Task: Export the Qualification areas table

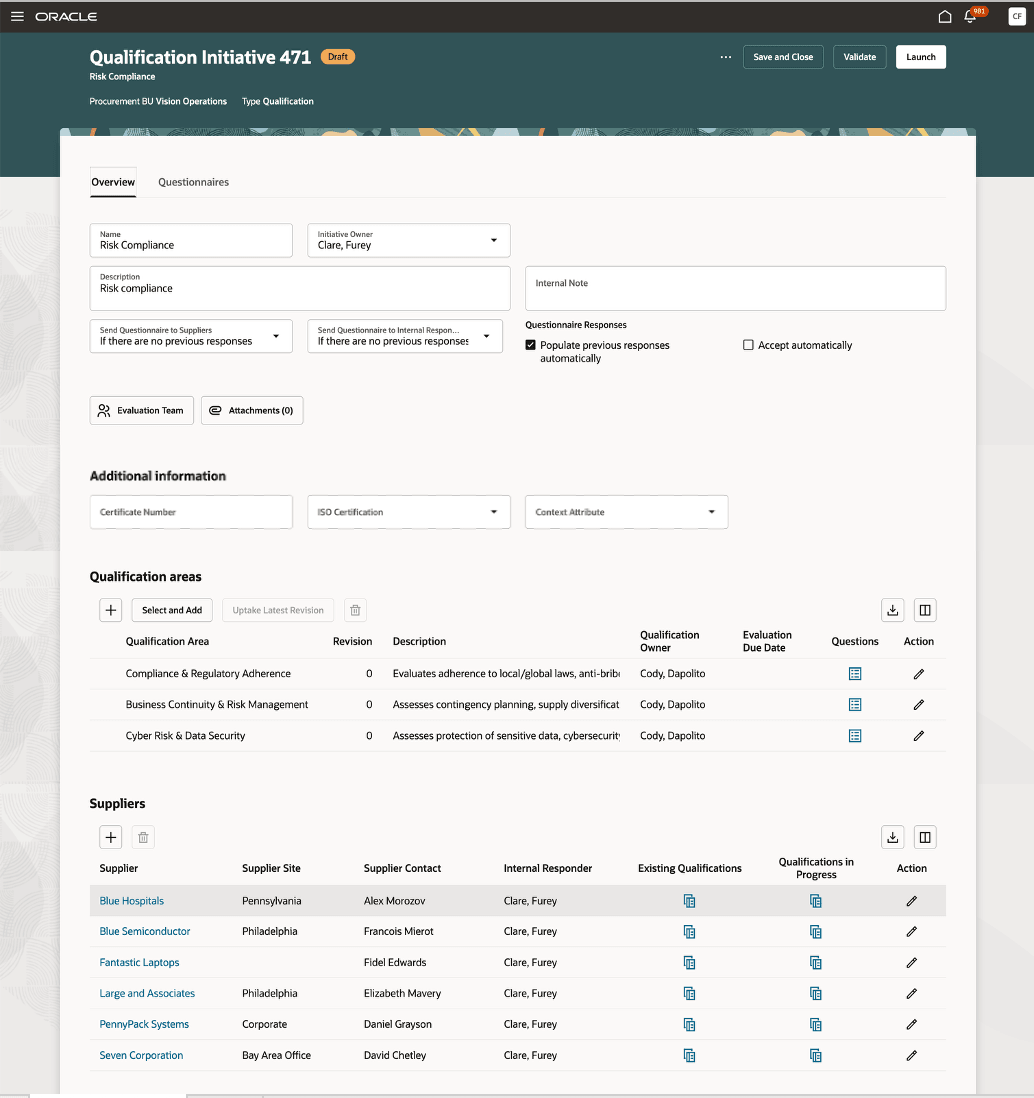Action: click(893, 610)
